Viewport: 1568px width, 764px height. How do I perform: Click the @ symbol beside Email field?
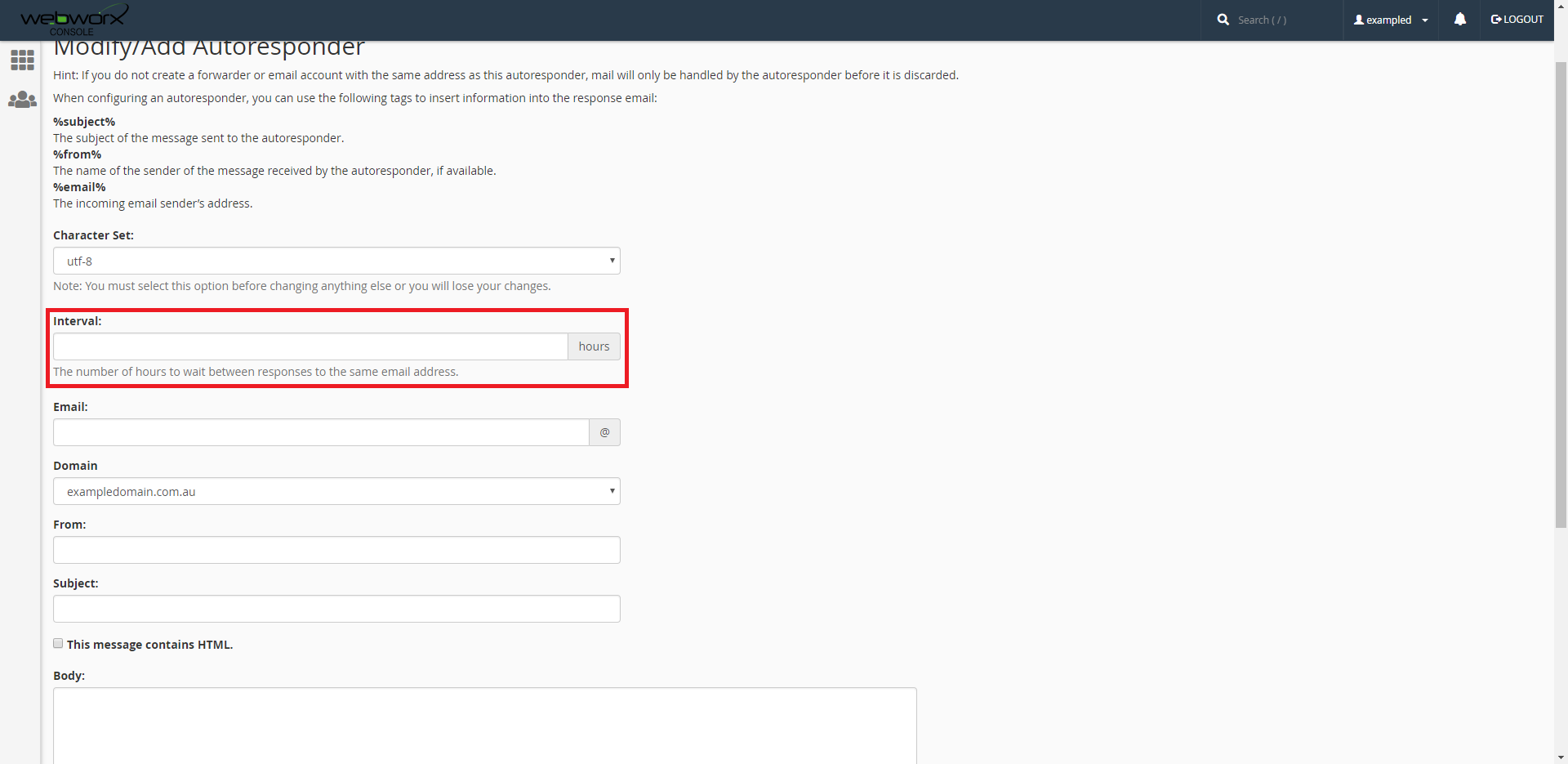coord(604,432)
